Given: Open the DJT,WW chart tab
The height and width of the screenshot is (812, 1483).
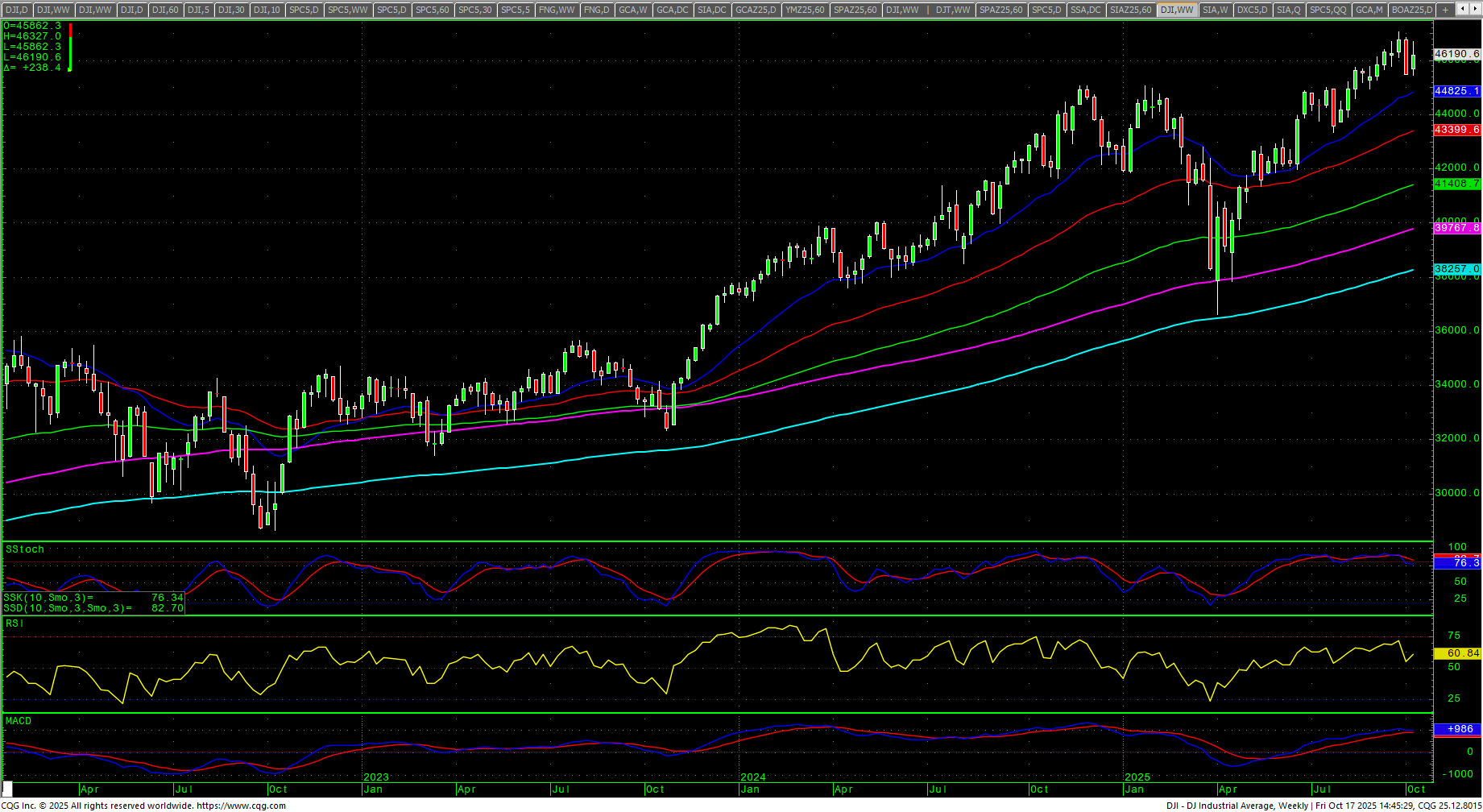Looking at the screenshot, I should [x=953, y=10].
